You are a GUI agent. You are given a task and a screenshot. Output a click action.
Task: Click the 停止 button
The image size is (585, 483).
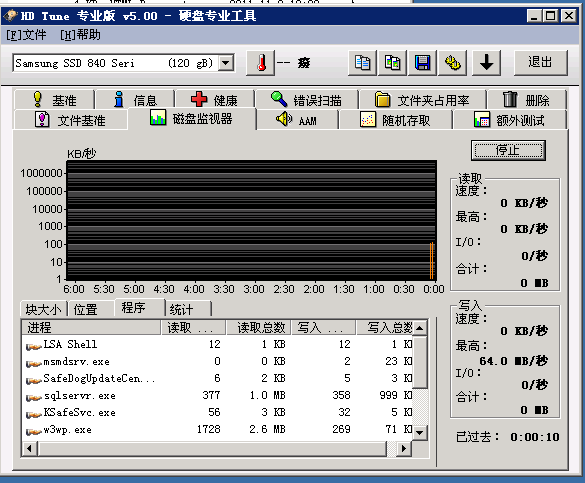[508, 150]
